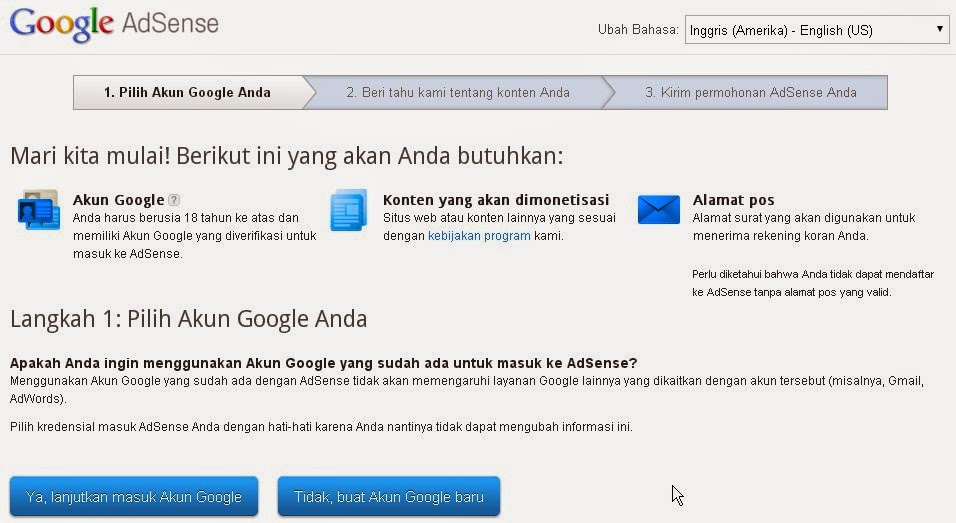Image resolution: width=956 pixels, height=523 pixels.
Task: Click the Akun Google contact card icon
Action: (39, 210)
